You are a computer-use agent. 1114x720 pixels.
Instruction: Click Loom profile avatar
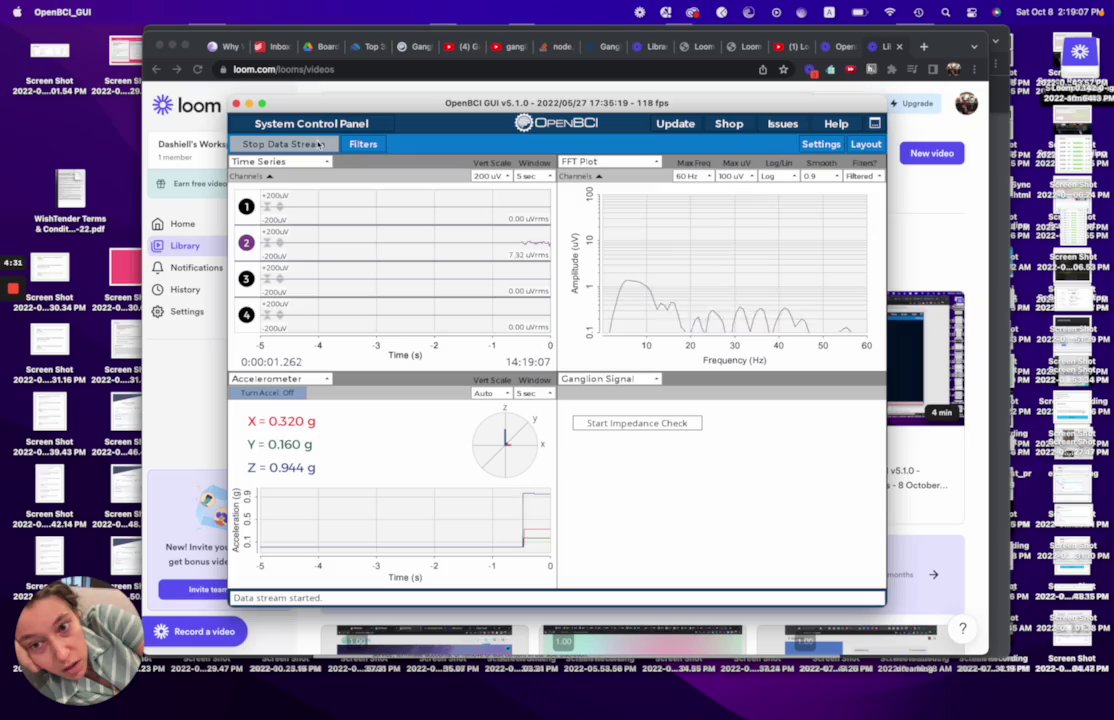(x=966, y=104)
